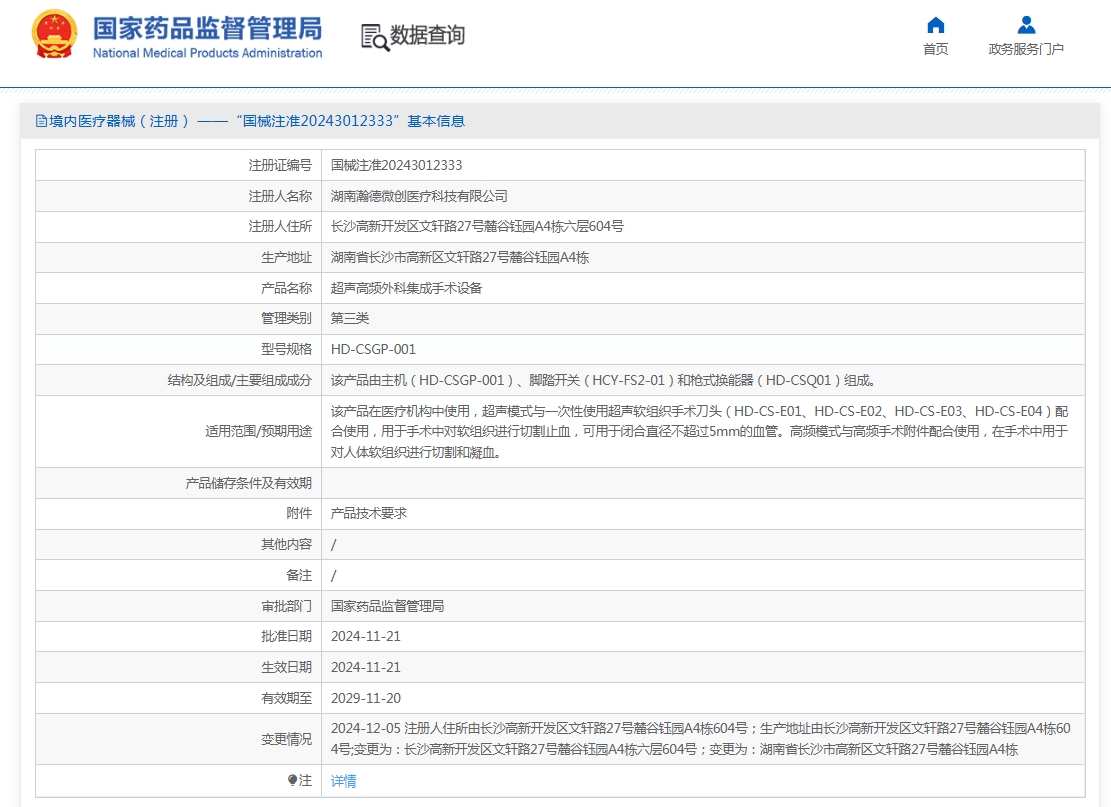Select the 变更情况 change record text
This screenshot has width=1111, height=807.
click(x=701, y=739)
